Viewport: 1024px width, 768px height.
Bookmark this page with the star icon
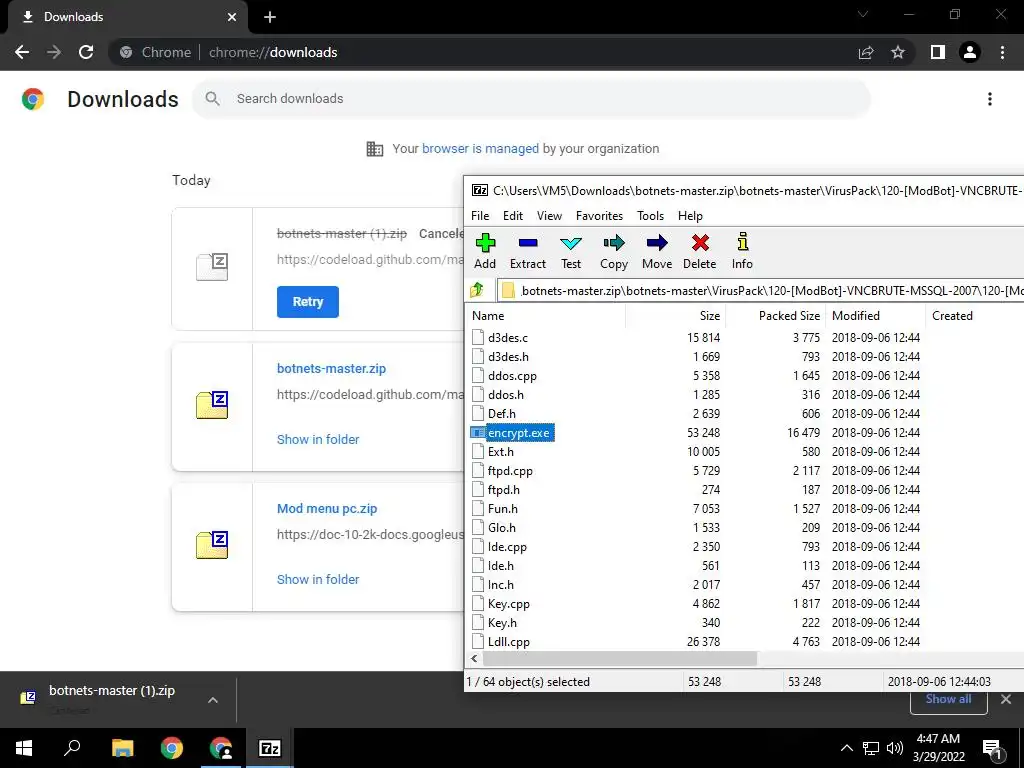click(898, 52)
